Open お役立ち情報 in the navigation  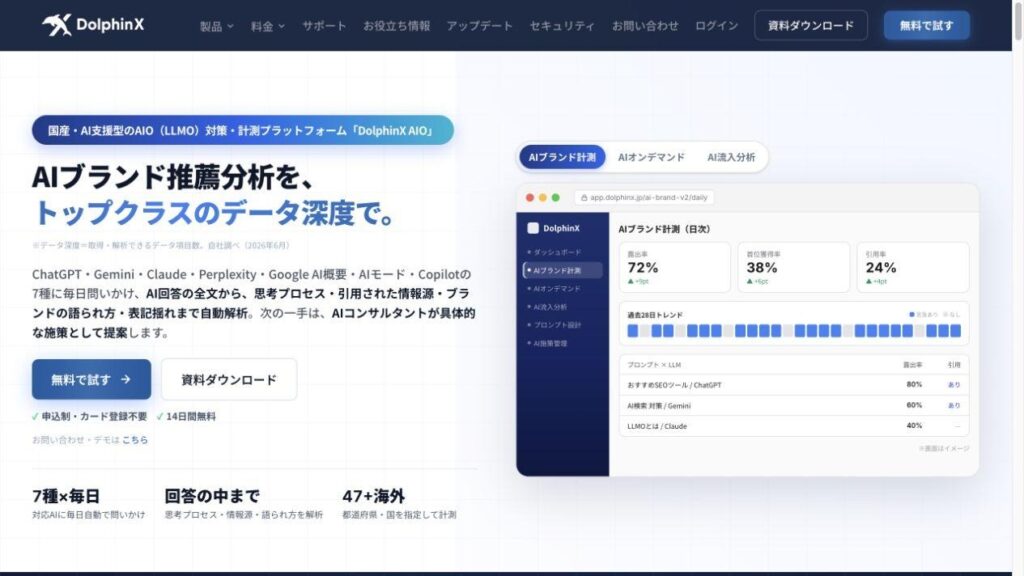[396, 26]
